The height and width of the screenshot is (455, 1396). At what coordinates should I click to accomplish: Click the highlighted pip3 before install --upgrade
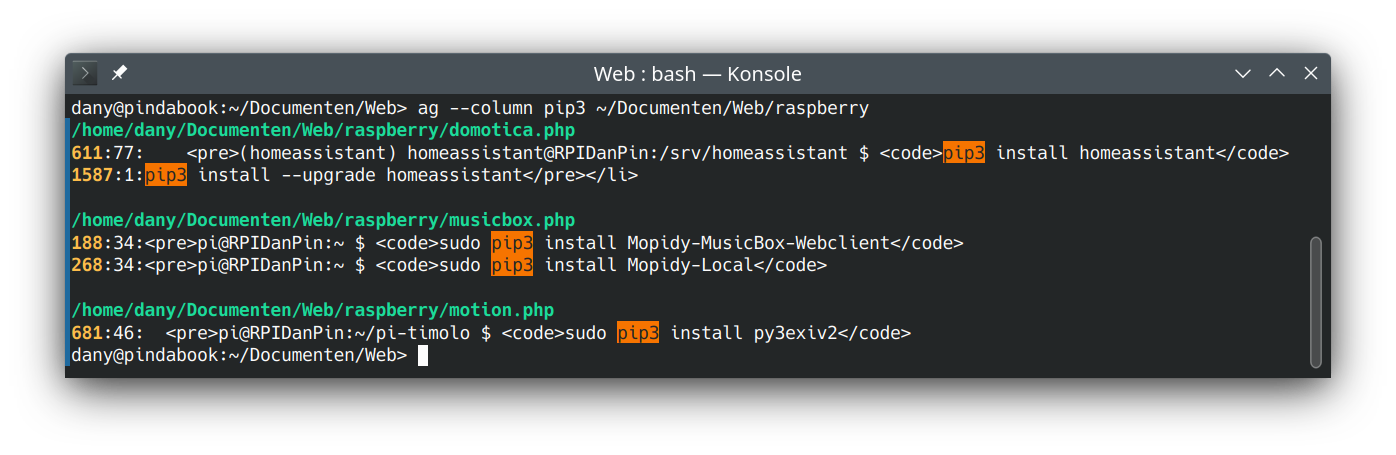click(166, 175)
